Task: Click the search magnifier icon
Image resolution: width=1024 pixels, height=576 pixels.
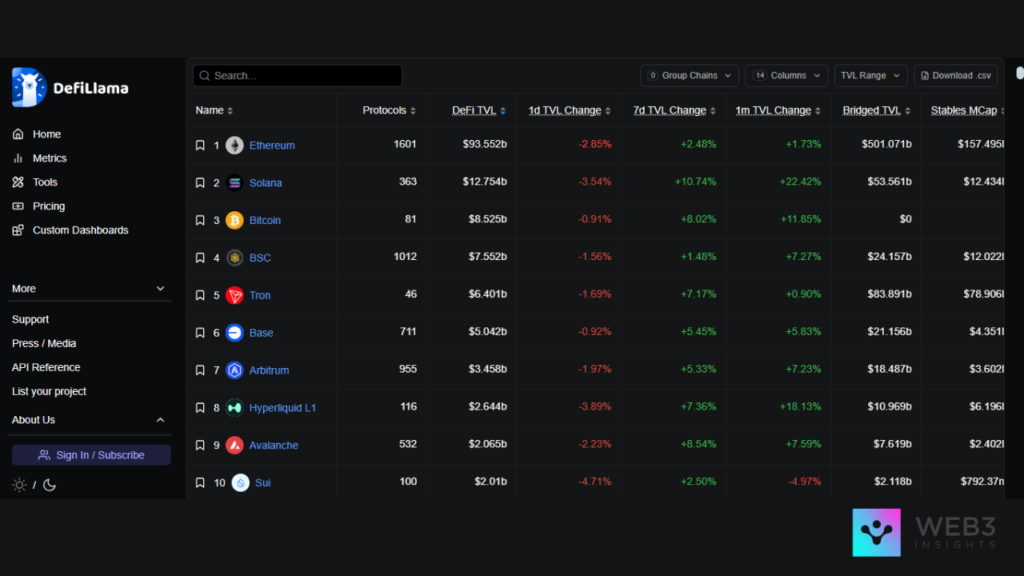Action: pos(204,76)
